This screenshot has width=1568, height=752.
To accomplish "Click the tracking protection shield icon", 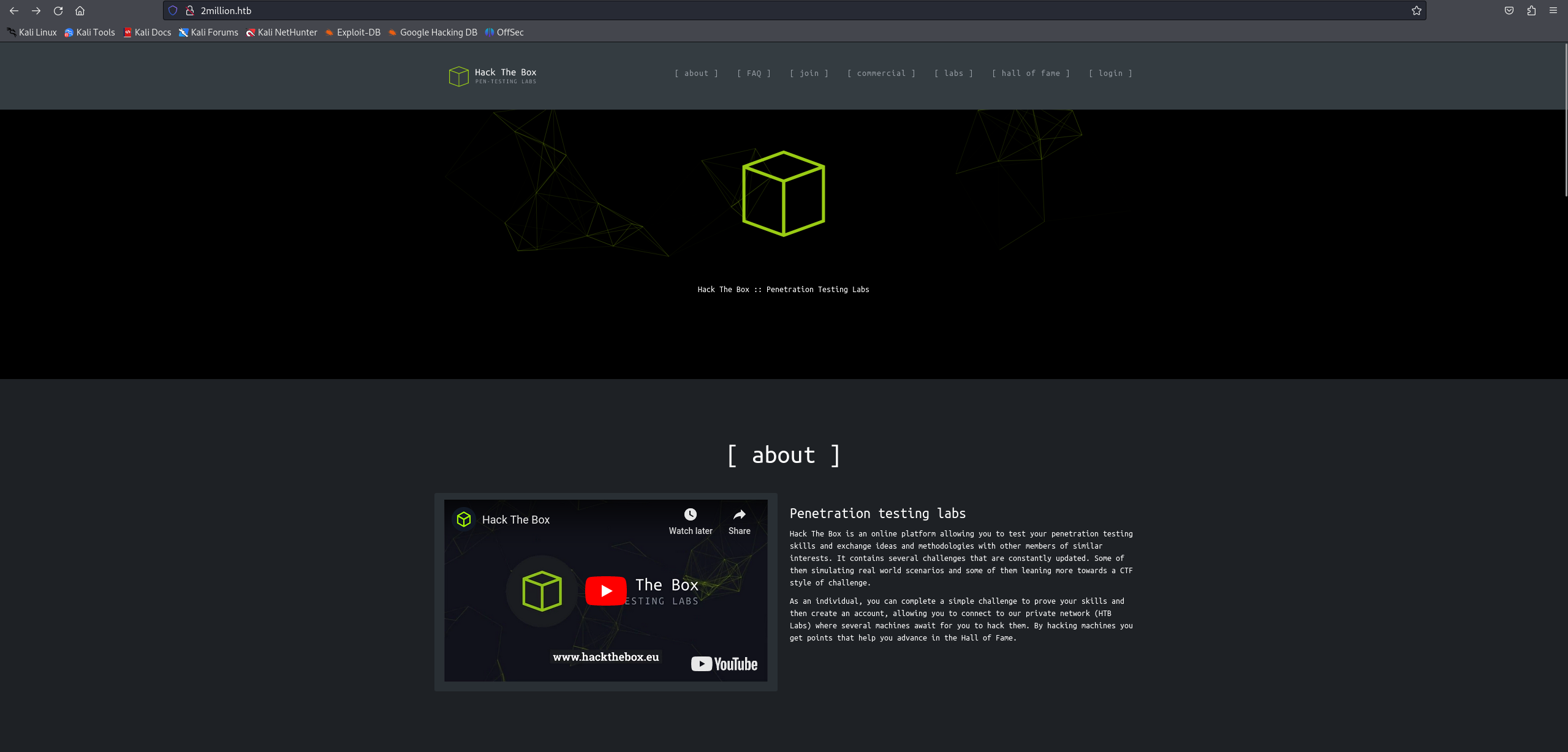I will click(173, 10).
